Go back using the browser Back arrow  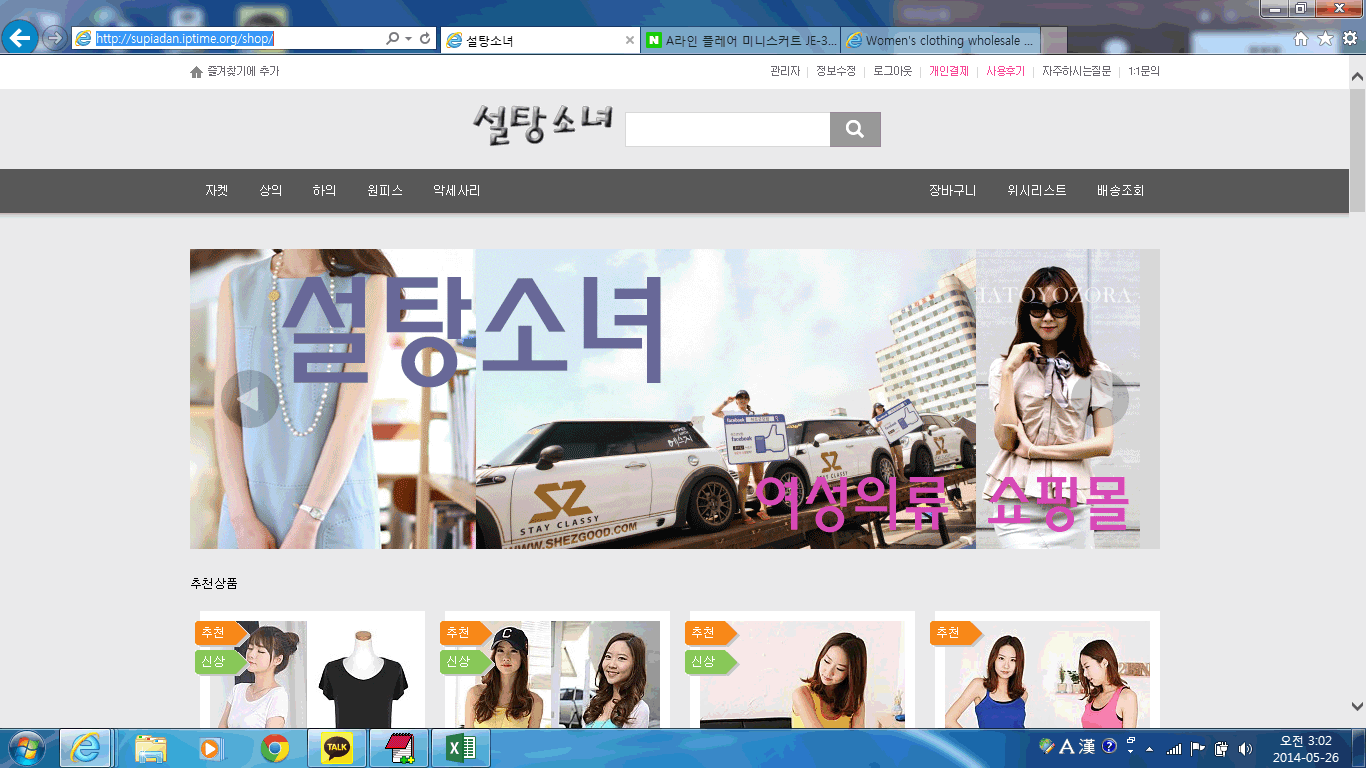click(x=21, y=39)
